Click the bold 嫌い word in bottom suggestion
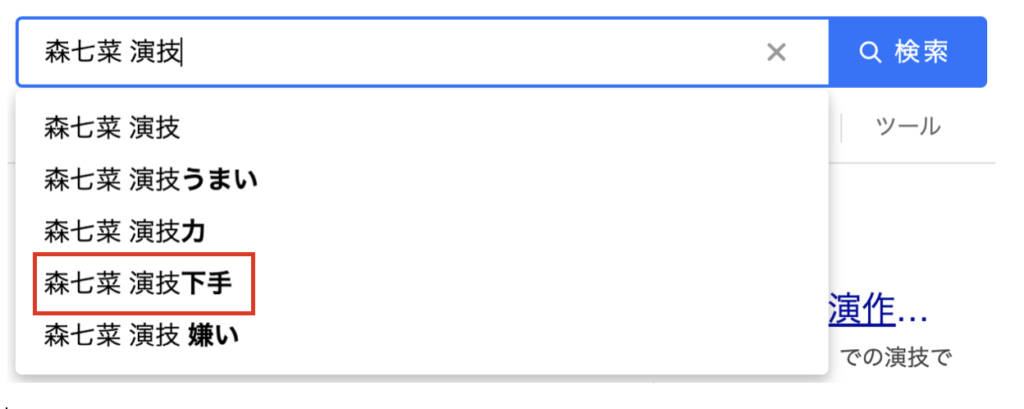 [214, 336]
